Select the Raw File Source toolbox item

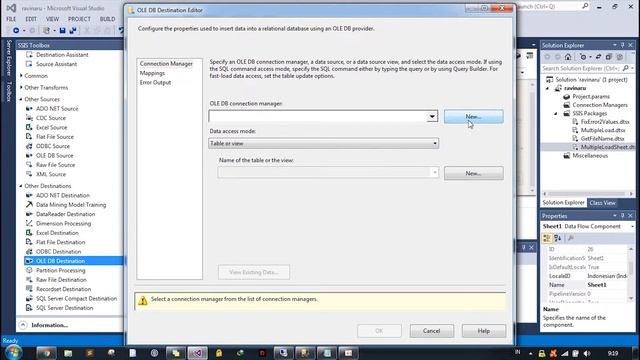pyautogui.click(x=56, y=165)
